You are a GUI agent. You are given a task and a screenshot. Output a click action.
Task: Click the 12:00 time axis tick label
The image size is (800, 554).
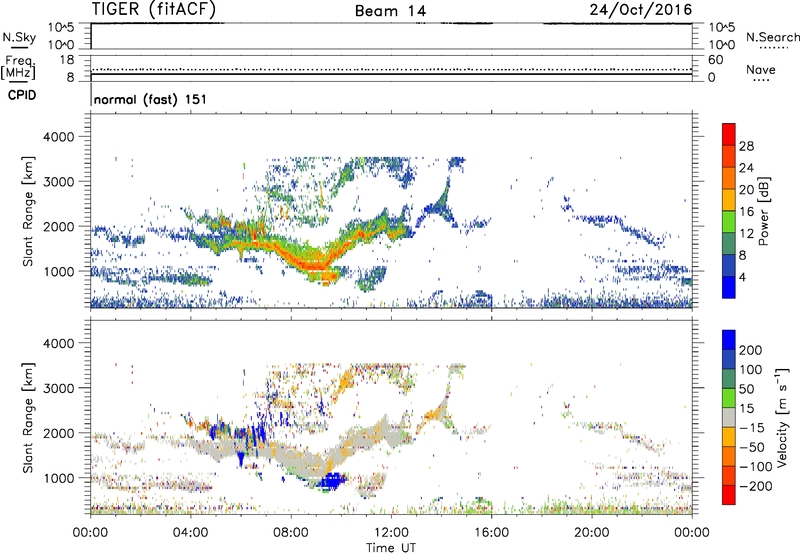391,533
